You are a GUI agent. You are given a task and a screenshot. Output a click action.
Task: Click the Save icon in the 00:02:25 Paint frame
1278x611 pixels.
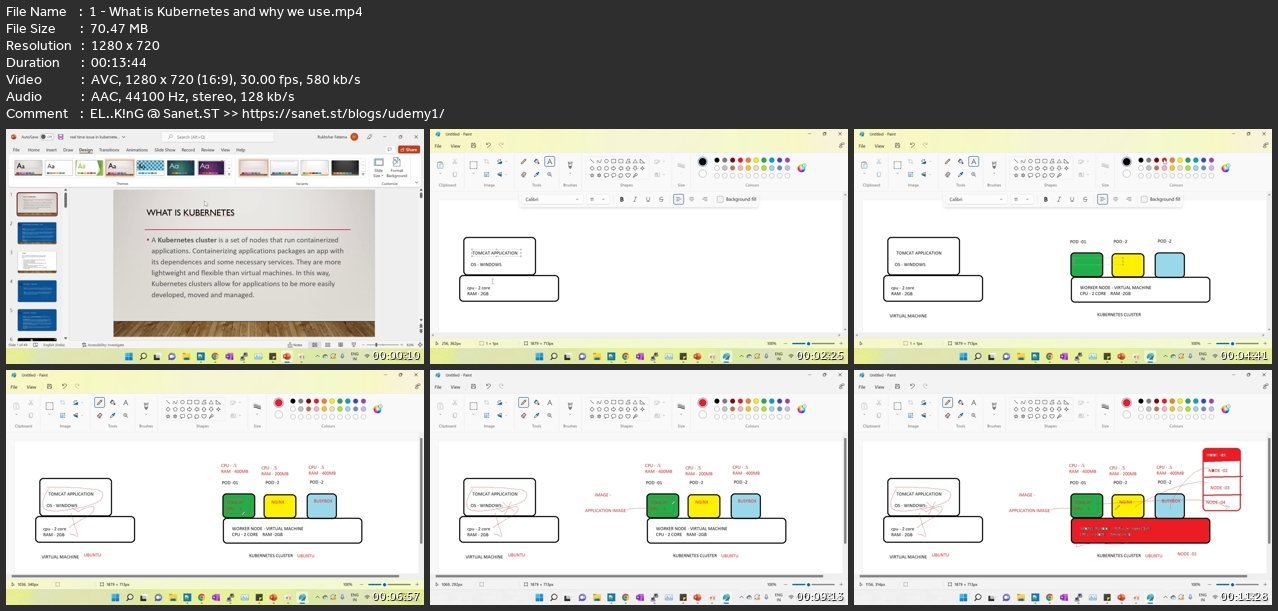473,145
